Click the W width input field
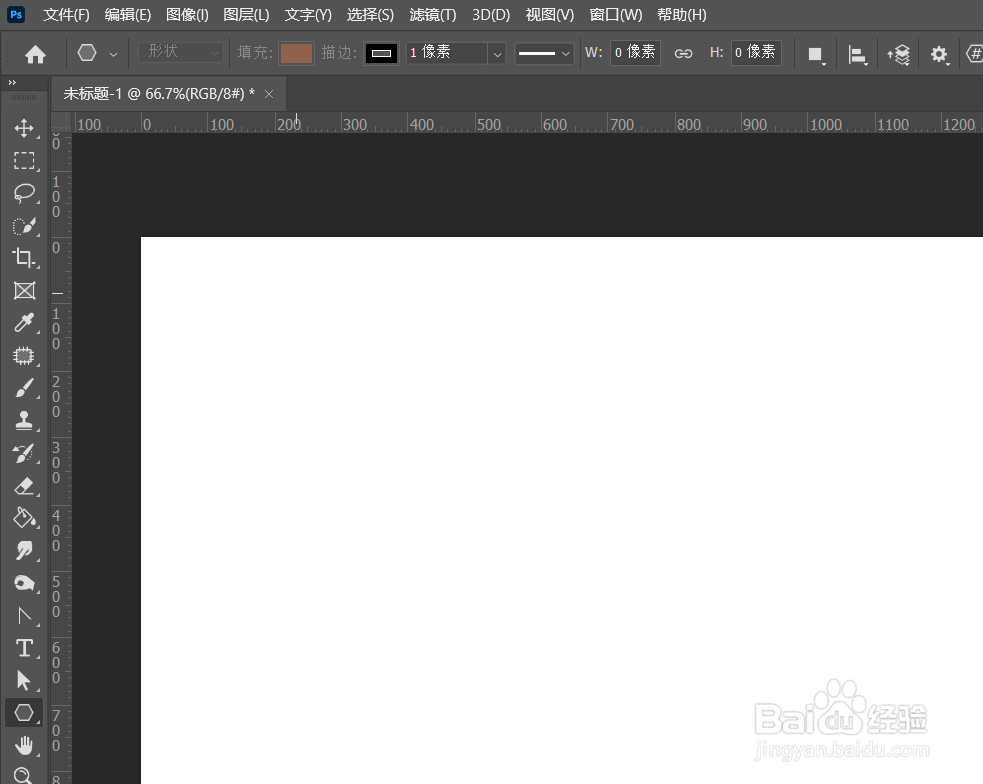 [635, 53]
